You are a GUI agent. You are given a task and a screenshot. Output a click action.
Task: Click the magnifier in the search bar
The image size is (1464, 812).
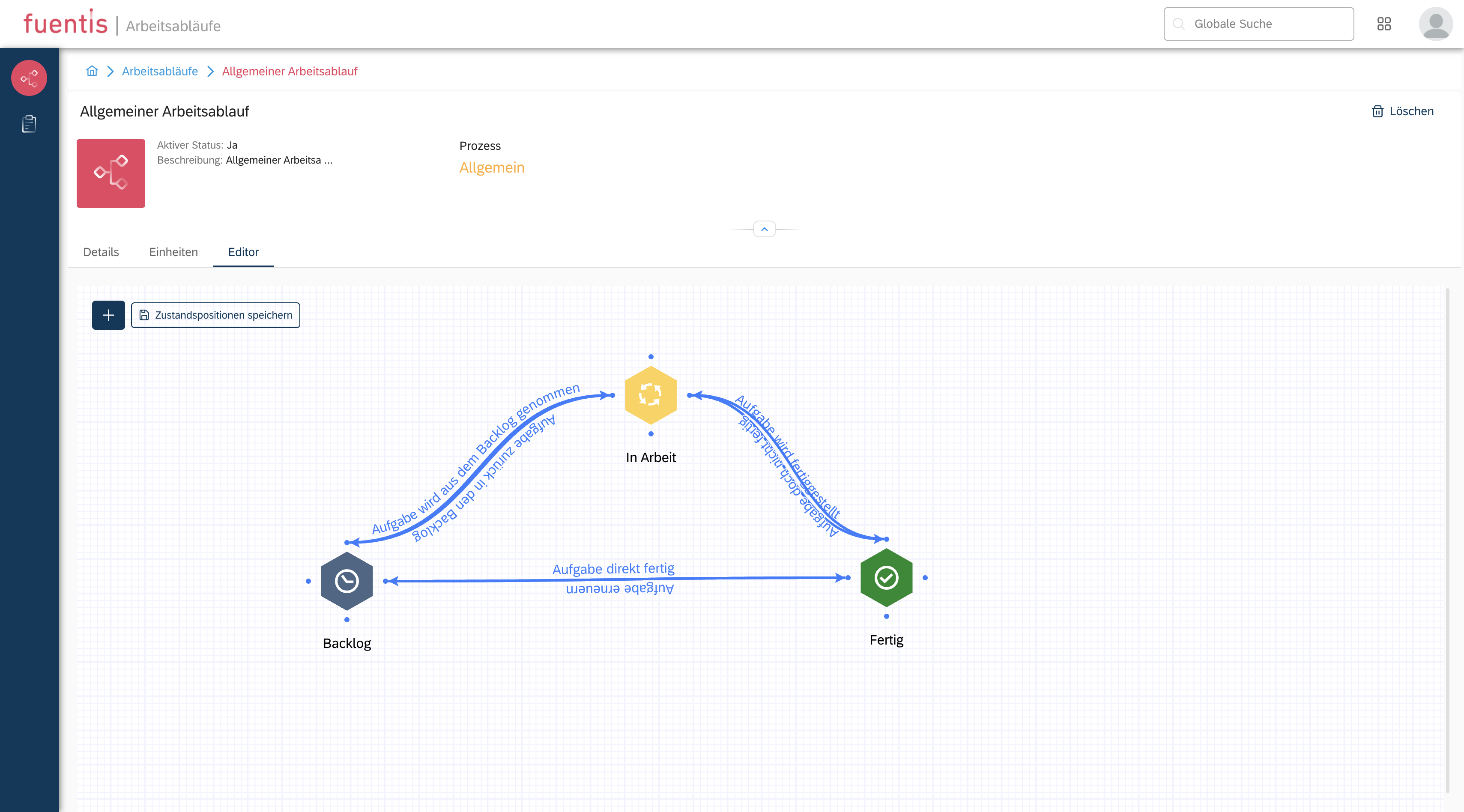click(1178, 24)
